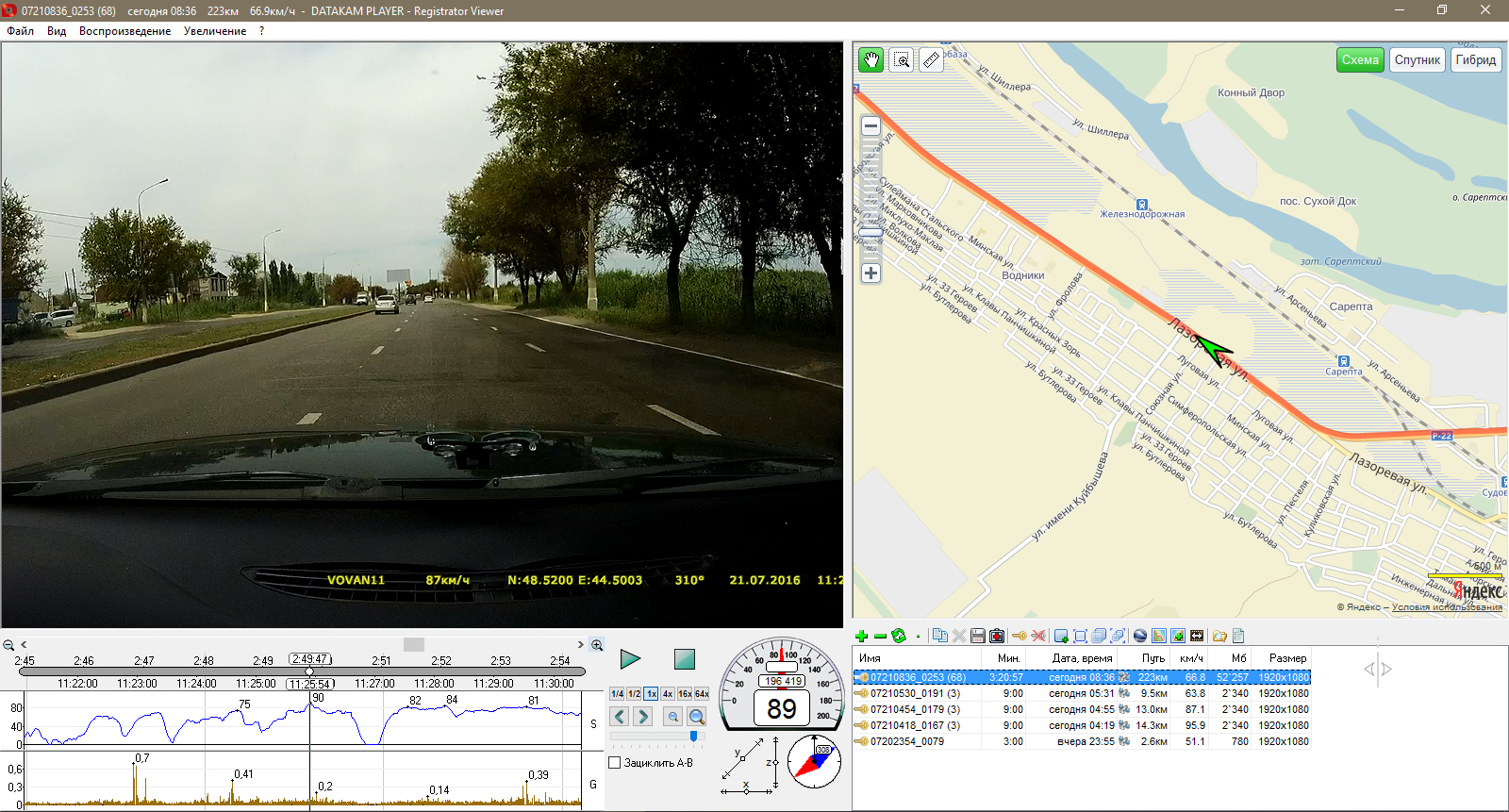Click the map zoom in plus button
Viewport: 1509px width, 812px height.
pyautogui.click(x=871, y=273)
